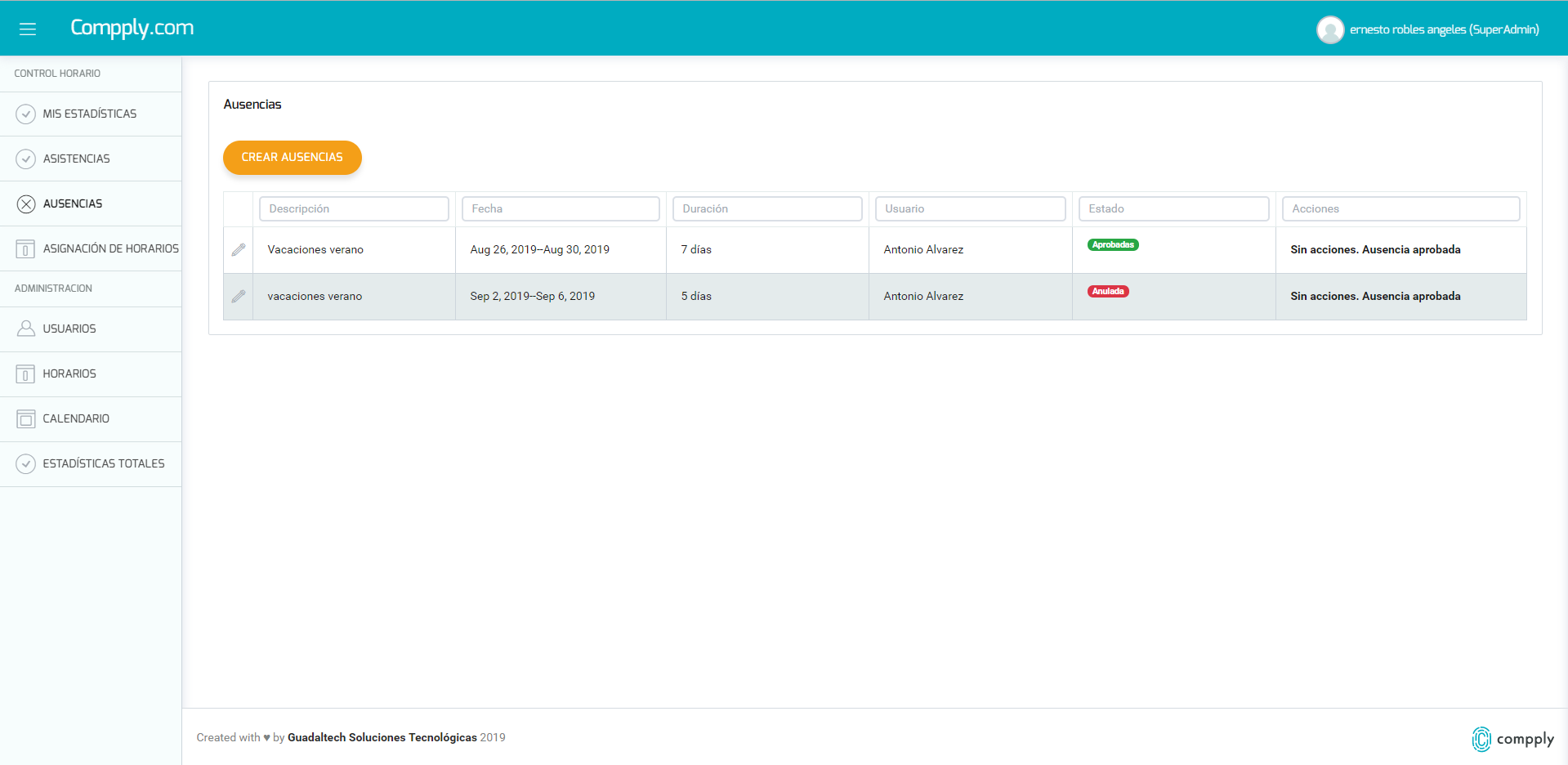Click the Mis Estadísticas checkmark icon
1568x765 pixels.
(26, 114)
